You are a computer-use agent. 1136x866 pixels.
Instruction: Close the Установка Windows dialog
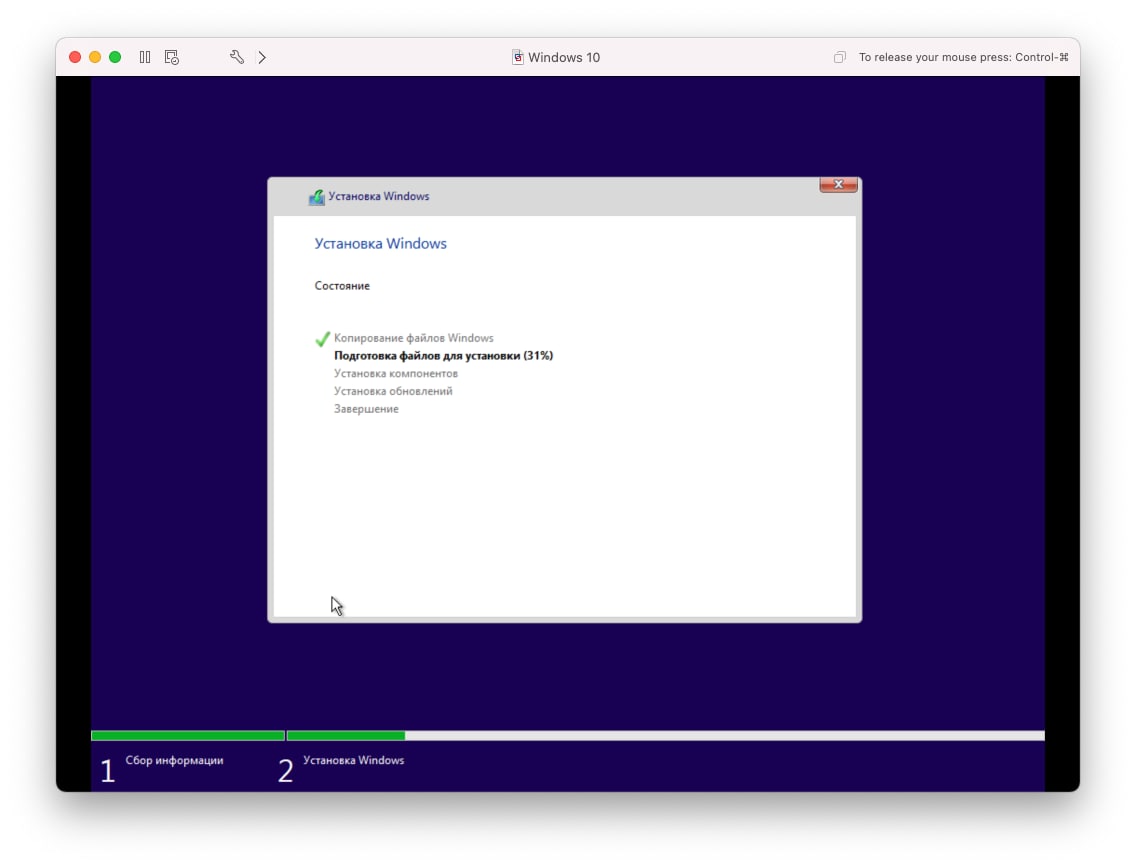(x=838, y=185)
